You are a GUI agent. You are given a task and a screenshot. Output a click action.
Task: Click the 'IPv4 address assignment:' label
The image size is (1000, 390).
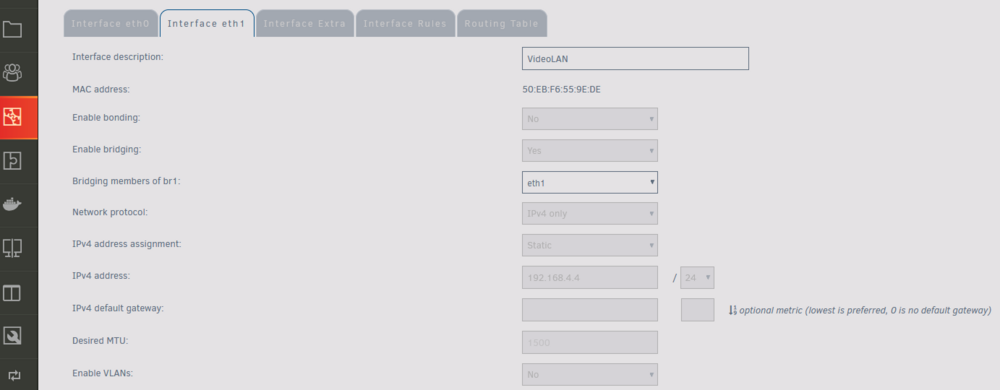click(x=127, y=244)
